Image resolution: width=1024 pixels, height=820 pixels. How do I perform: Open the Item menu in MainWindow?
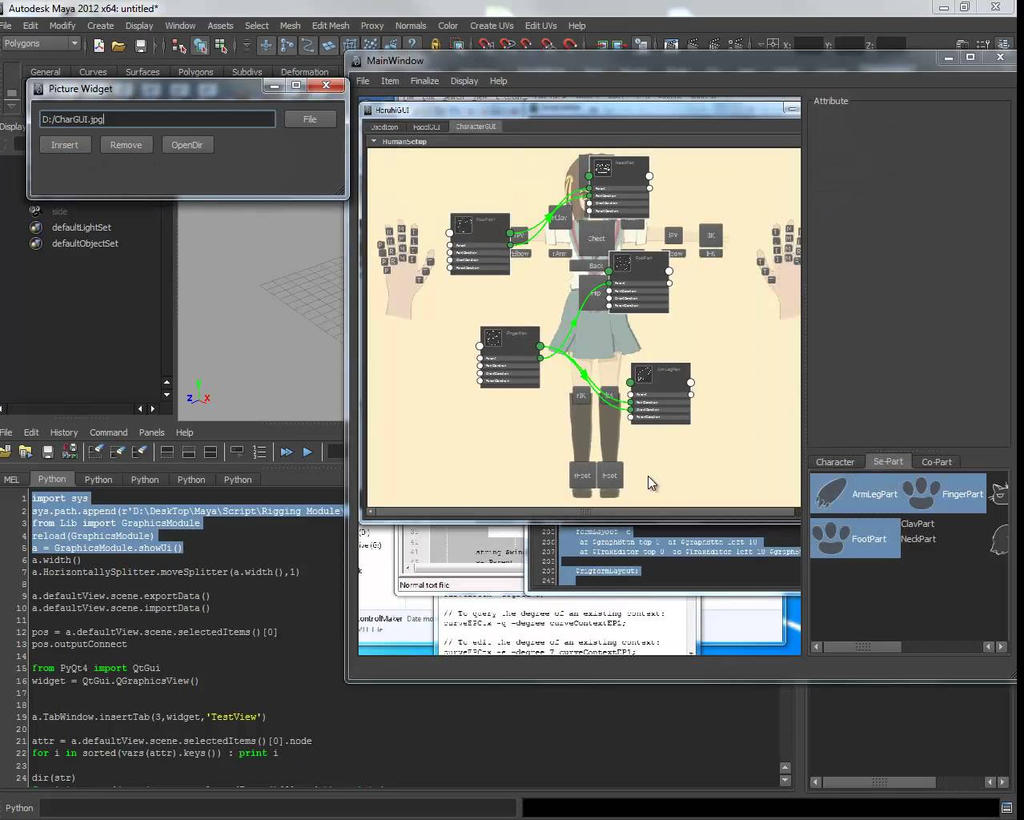pyautogui.click(x=390, y=81)
